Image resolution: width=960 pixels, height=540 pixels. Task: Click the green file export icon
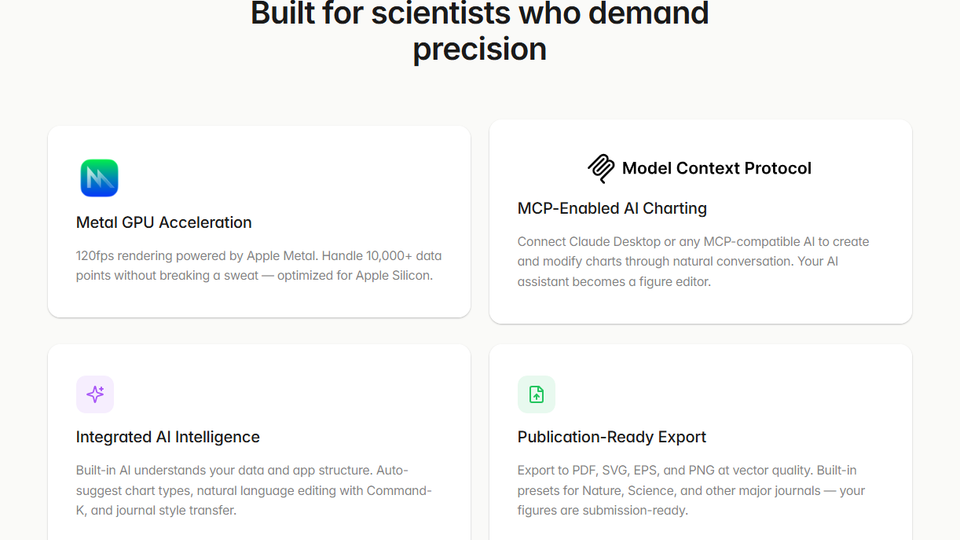click(536, 394)
